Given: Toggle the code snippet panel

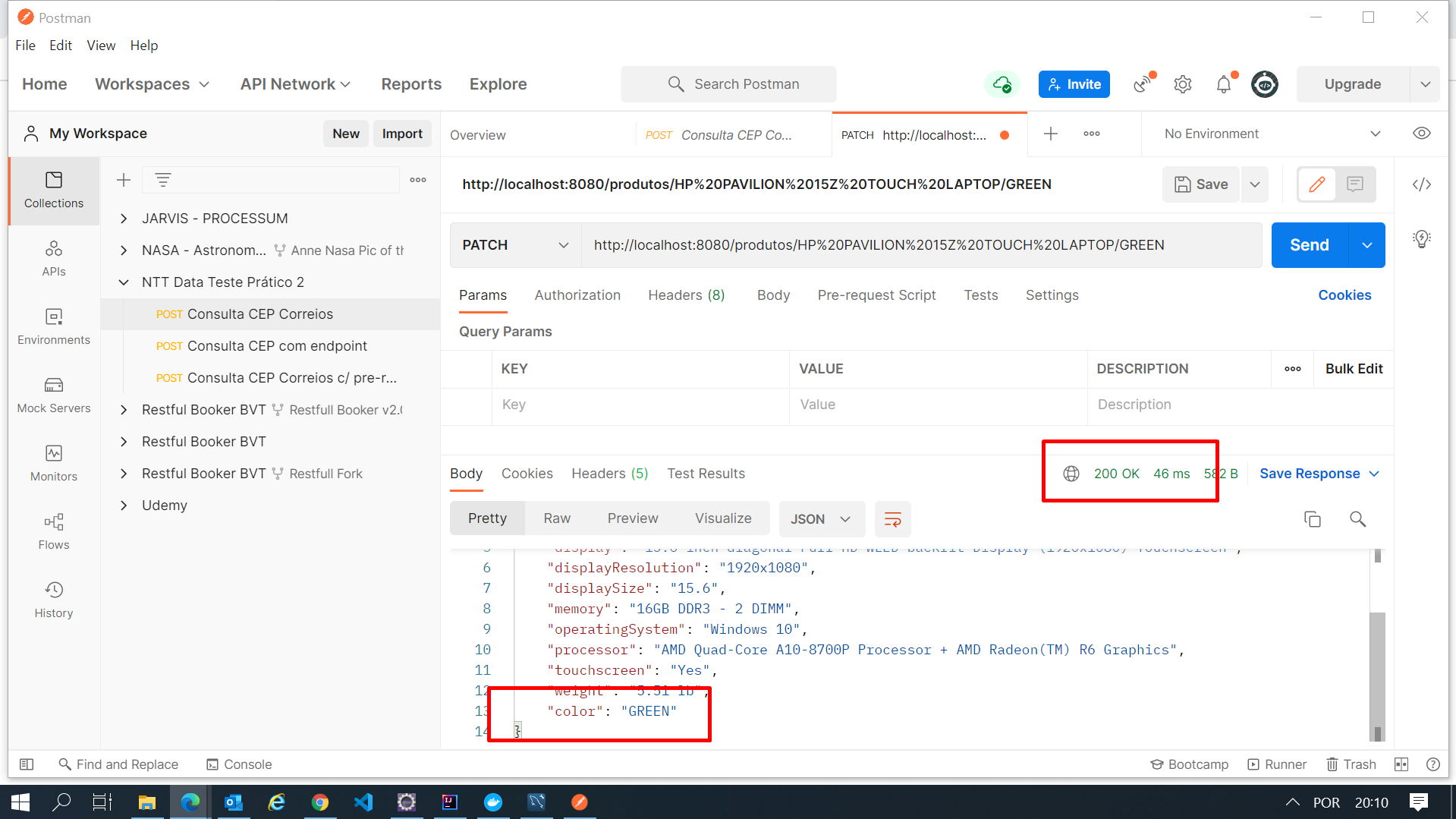Looking at the screenshot, I should point(1422,184).
